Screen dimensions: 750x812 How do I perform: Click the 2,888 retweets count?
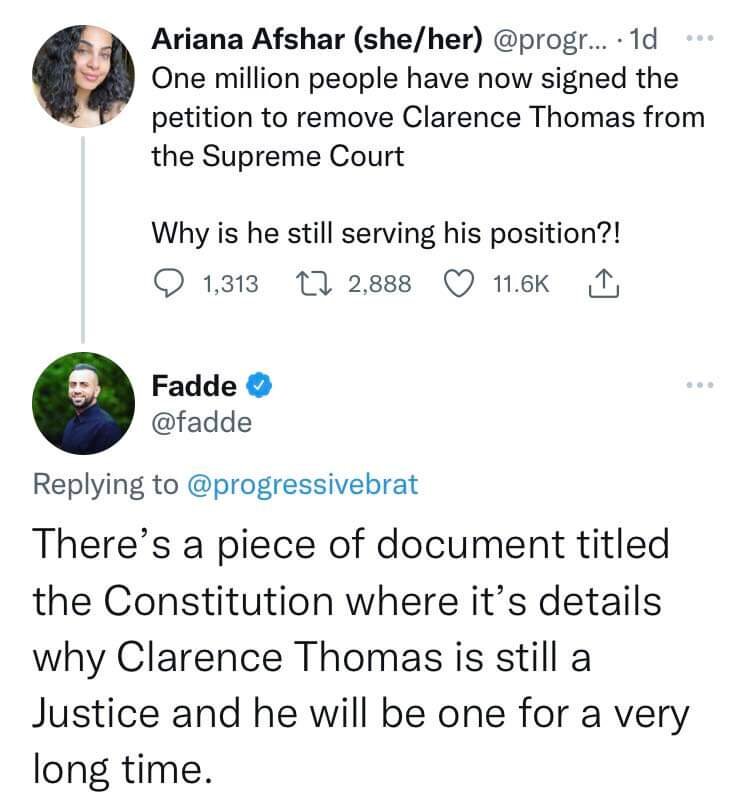pos(379,284)
